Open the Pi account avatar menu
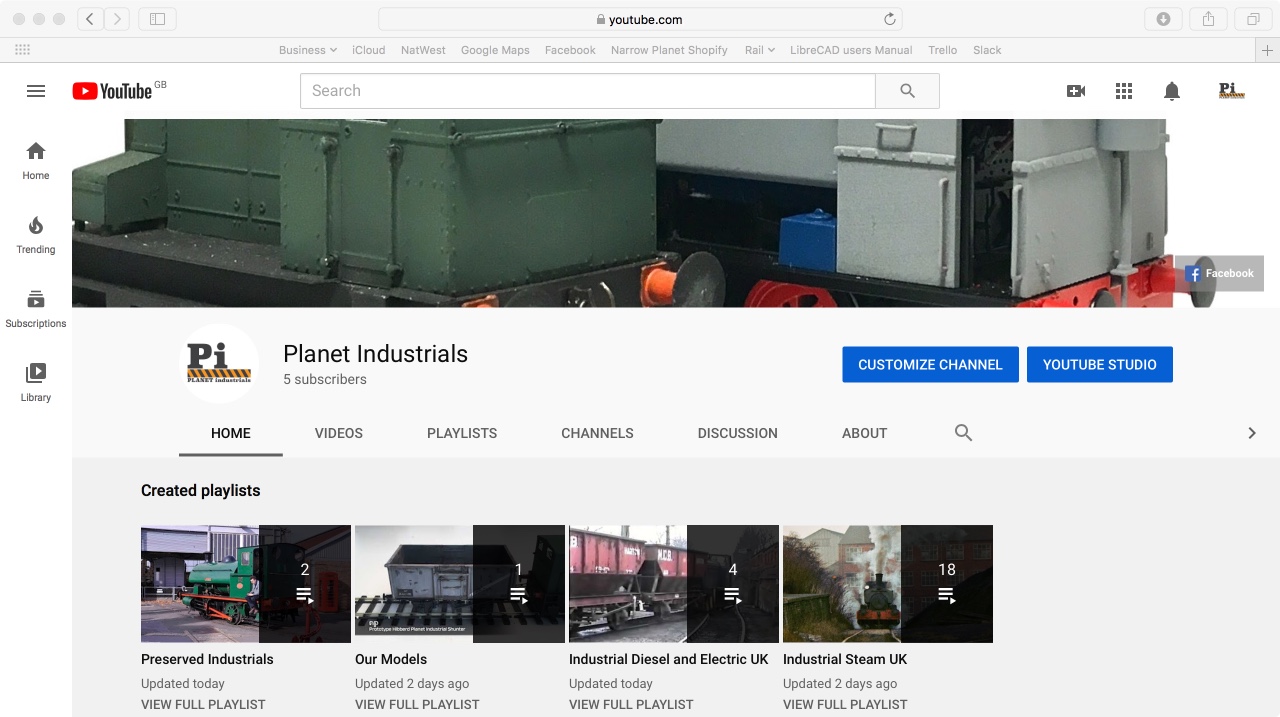The image size is (1280, 717). (1231, 91)
